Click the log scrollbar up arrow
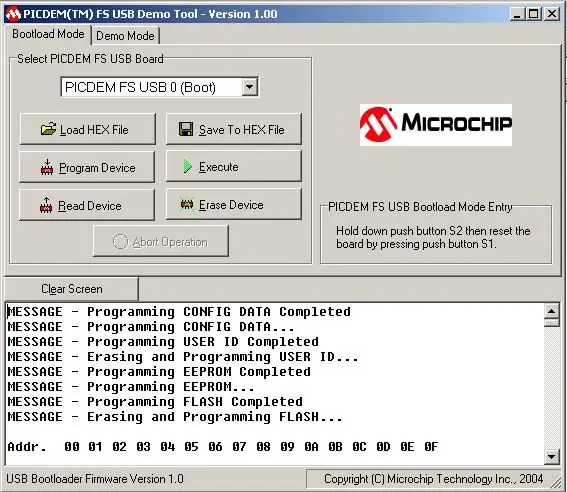 [x=551, y=311]
